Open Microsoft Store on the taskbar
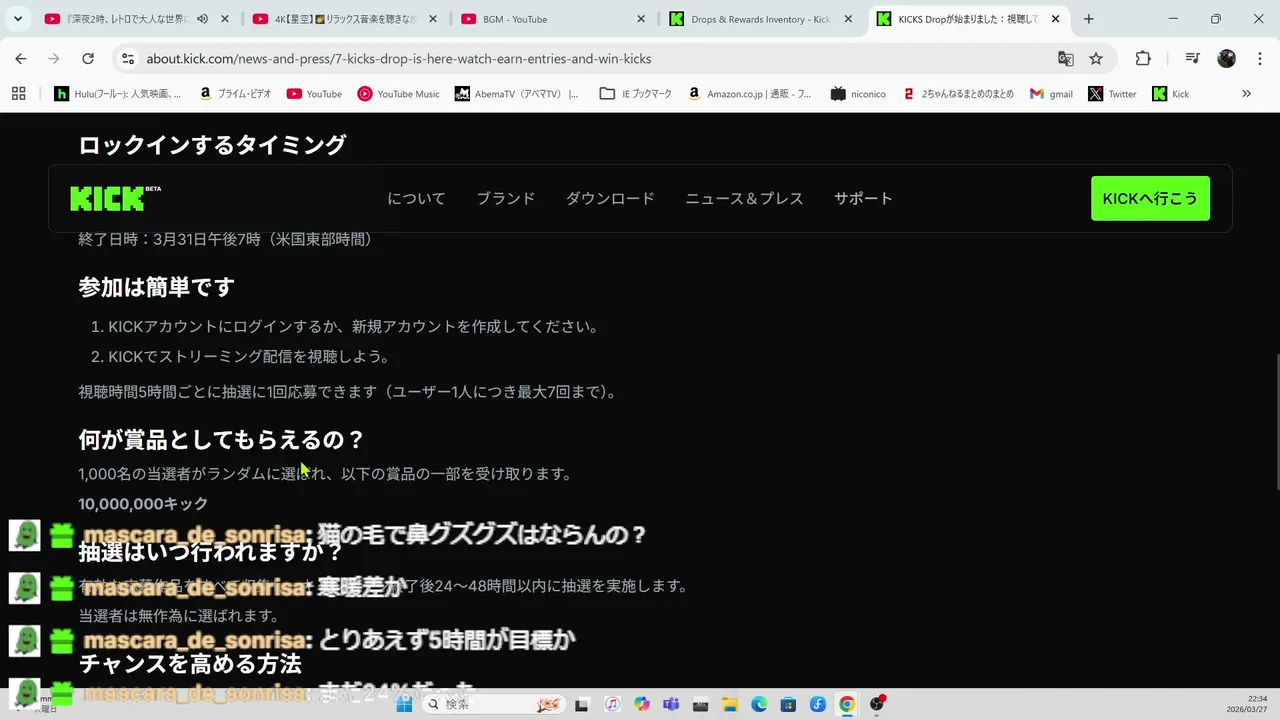This screenshot has height=720, width=1280. click(788, 704)
